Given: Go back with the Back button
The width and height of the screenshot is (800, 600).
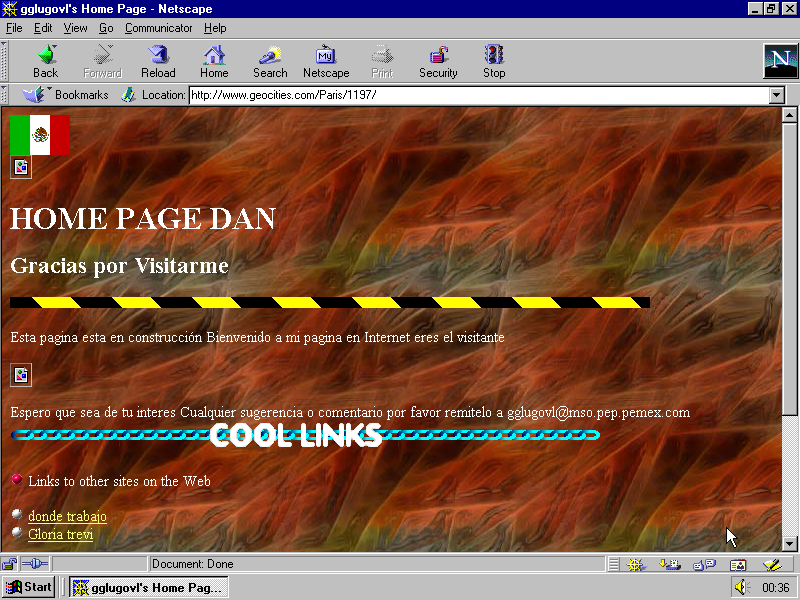Looking at the screenshot, I should (46, 61).
